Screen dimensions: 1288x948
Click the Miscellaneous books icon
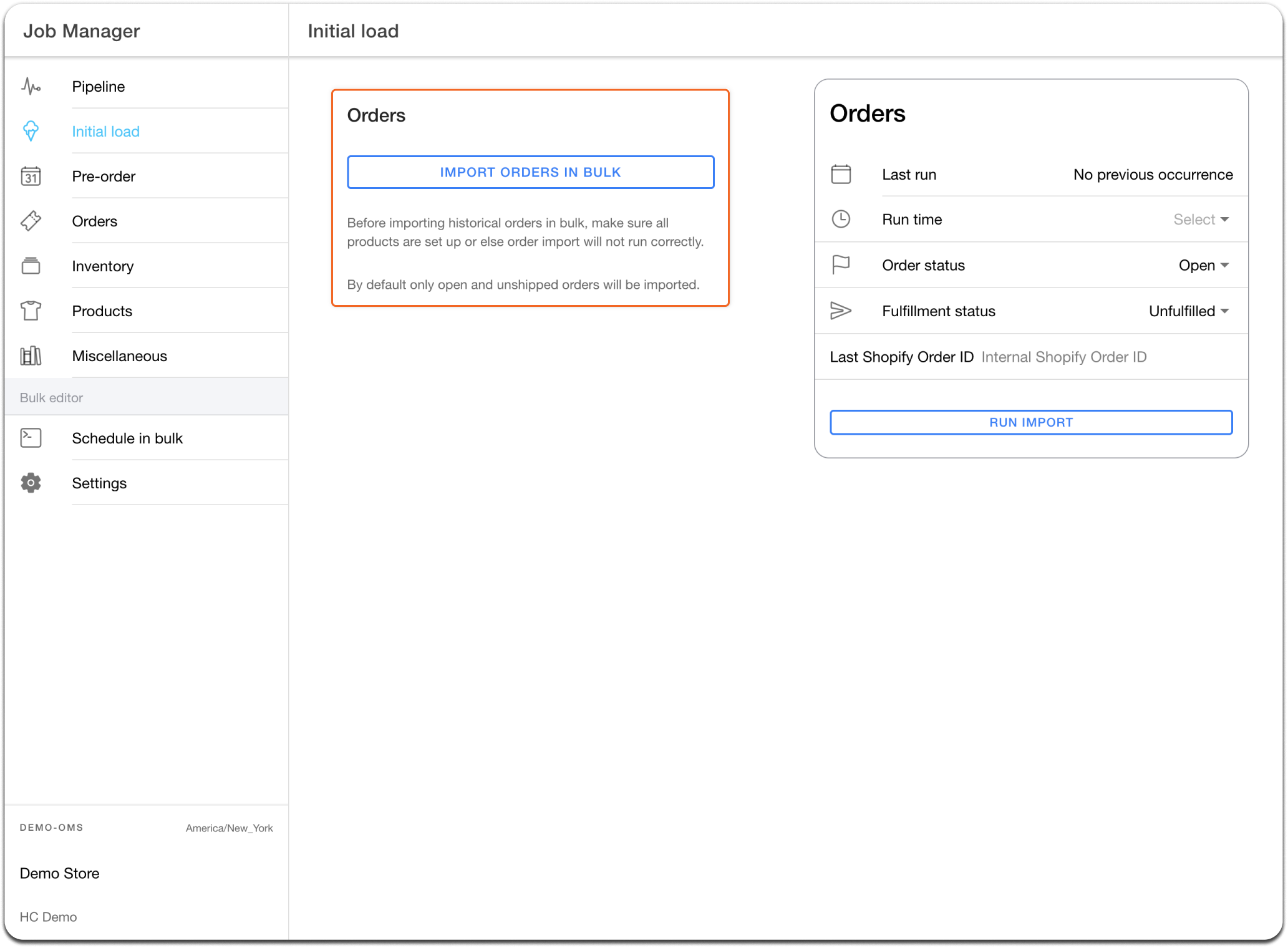(31, 356)
